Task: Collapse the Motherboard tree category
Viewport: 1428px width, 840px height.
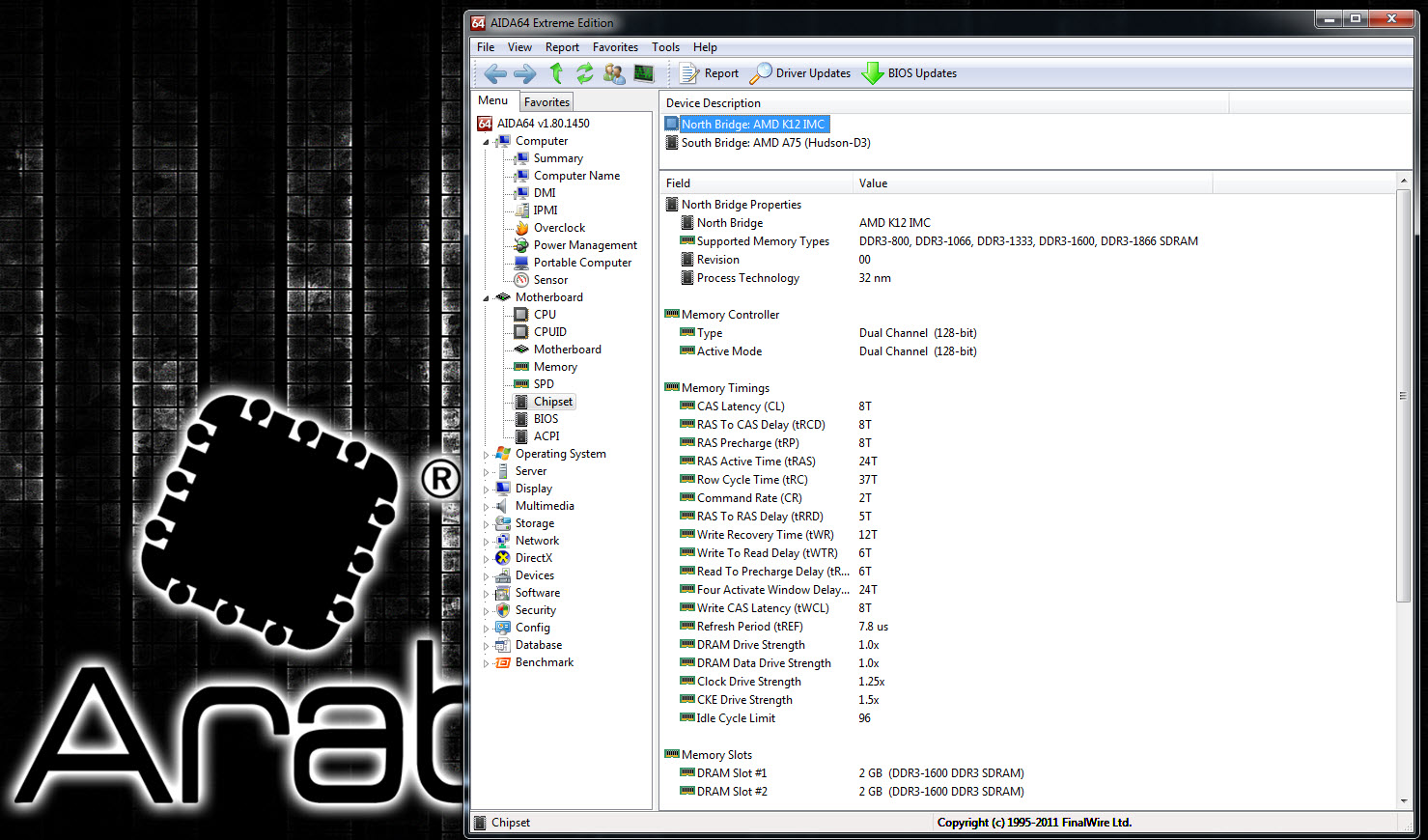Action: pos(486,298)
